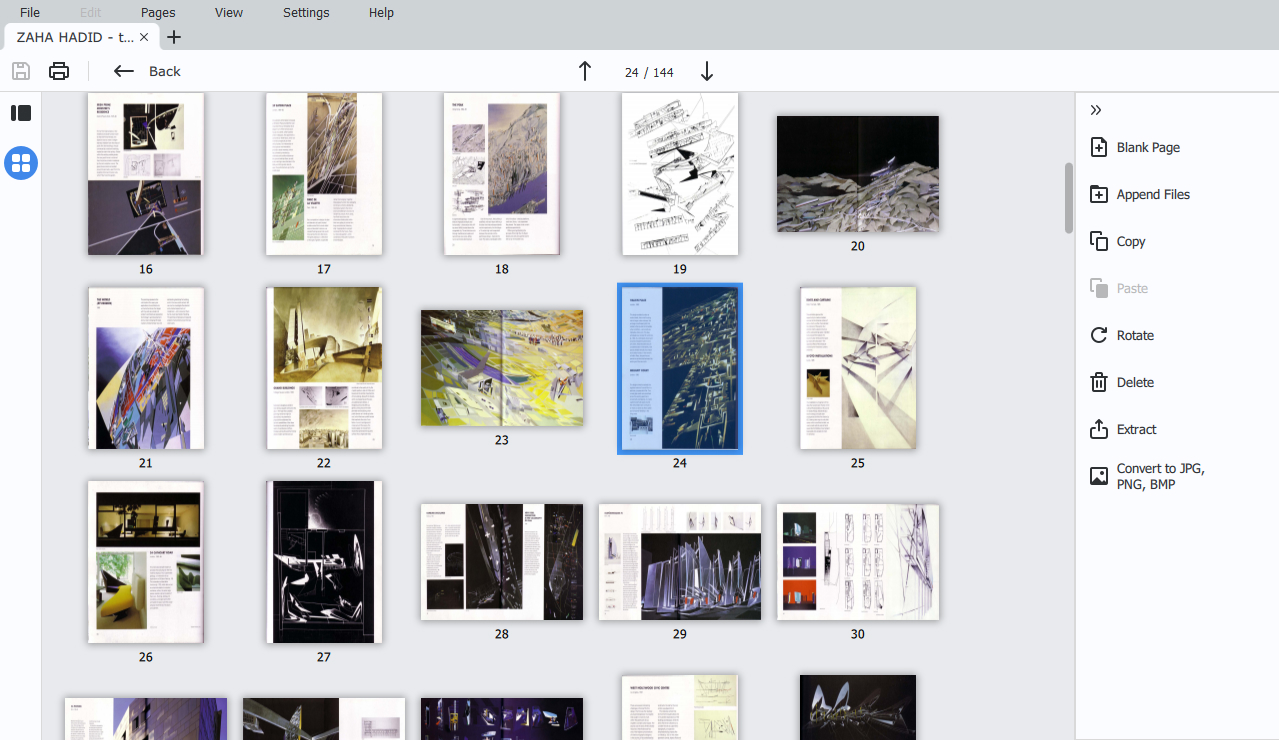Open the View menu
The image size is (1279, 740).
(x=229, y=13)
